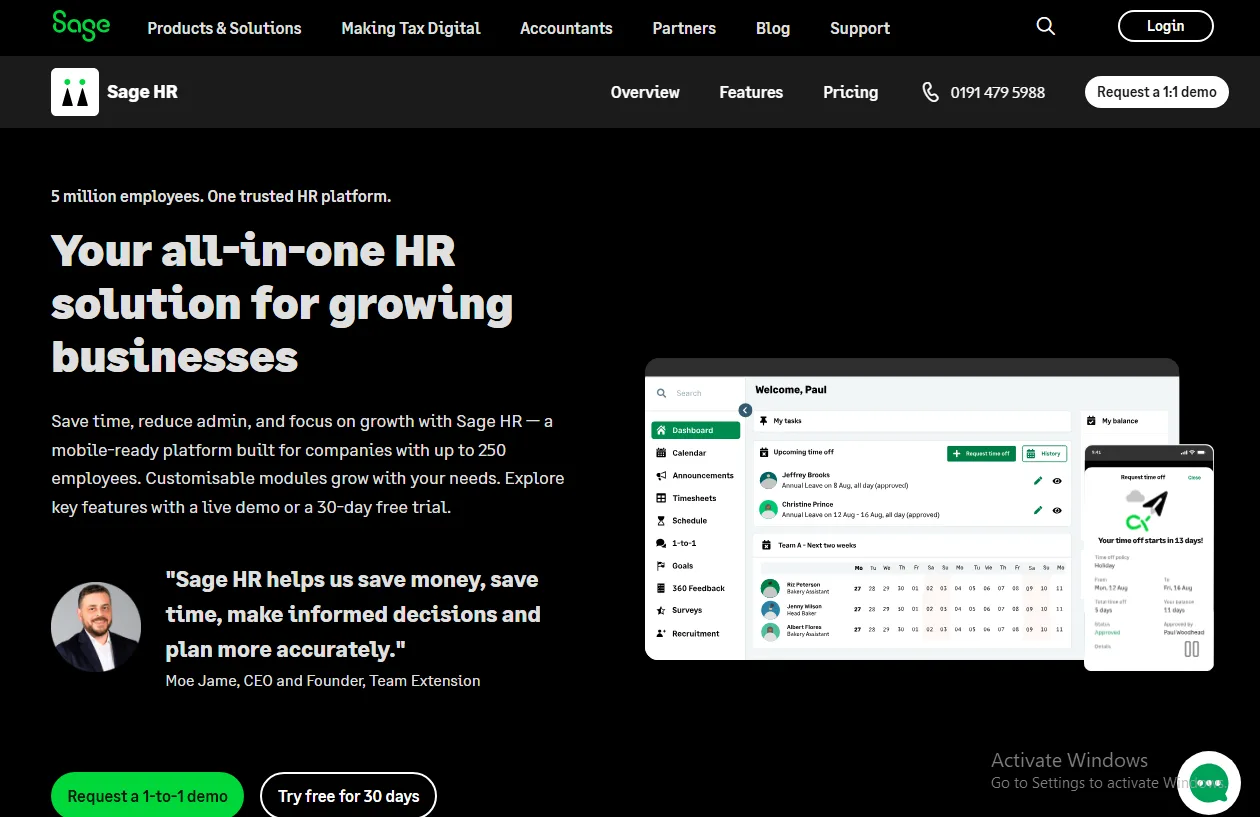Screen dimensions: 1260x817
Task: Click Try free for 30 days
Action: click(x=348, y=796)
